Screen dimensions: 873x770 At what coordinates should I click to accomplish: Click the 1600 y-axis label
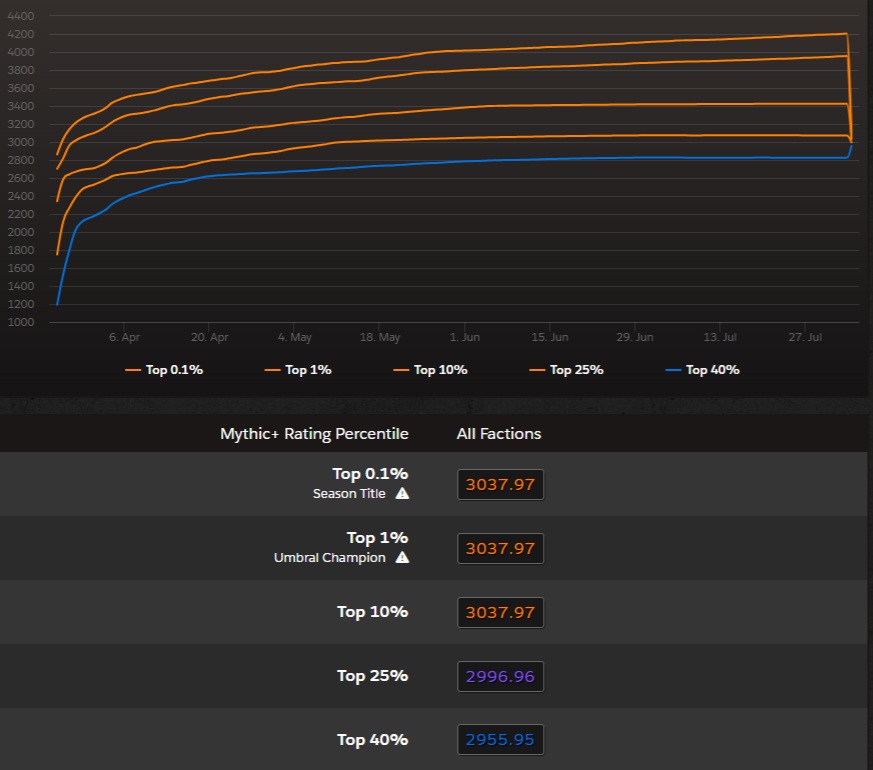21,268
